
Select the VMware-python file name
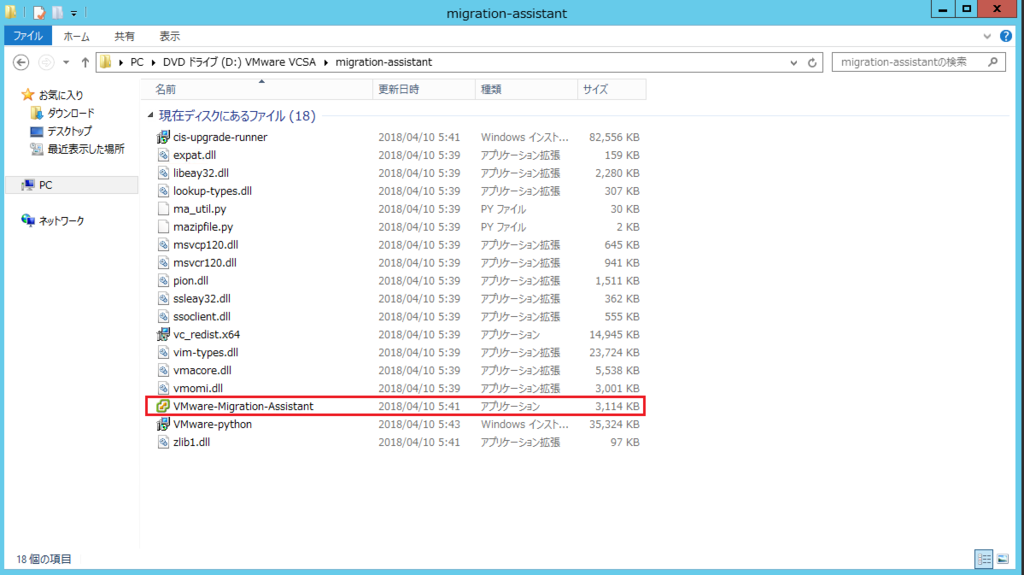pos(212,424)
